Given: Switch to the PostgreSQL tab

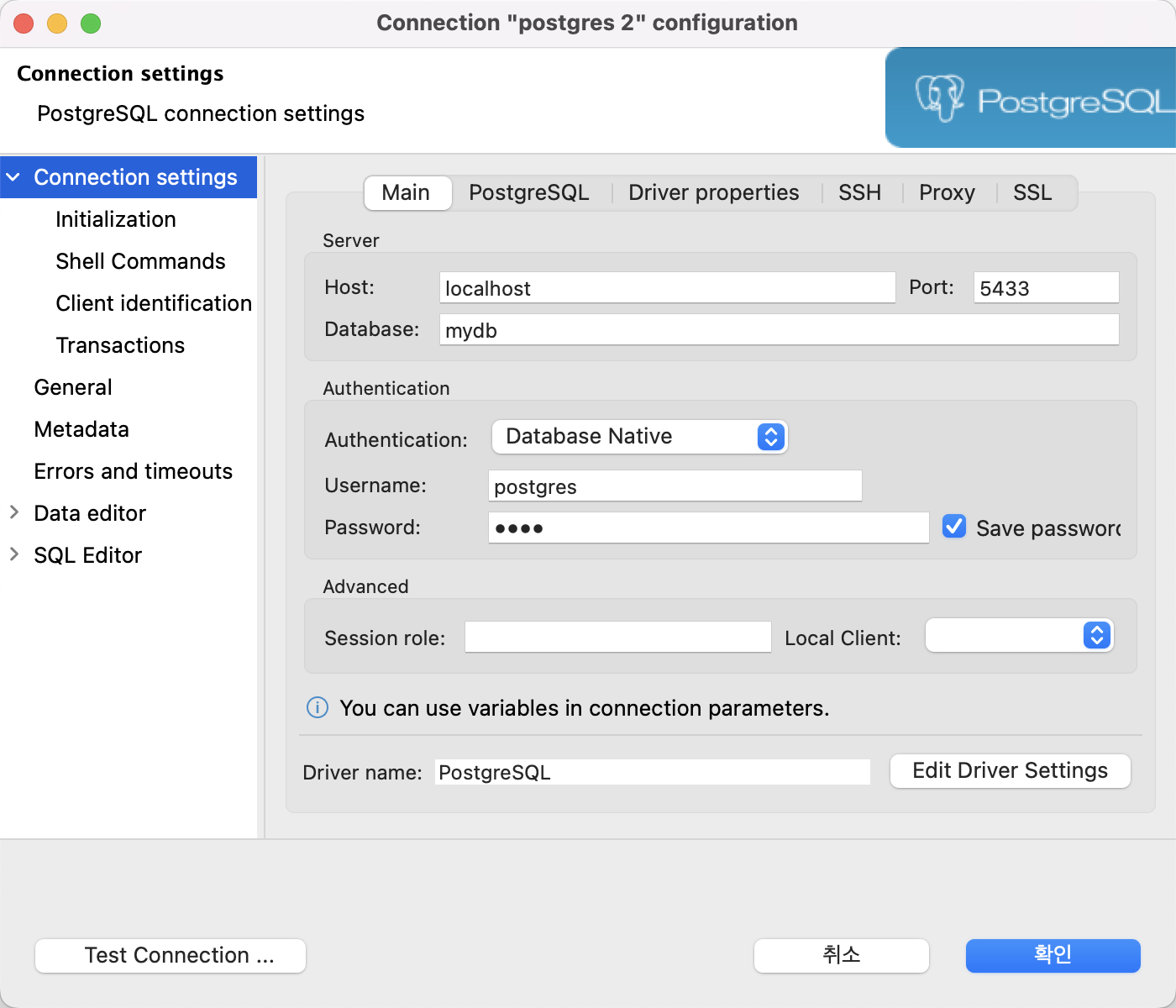Looking at the screenshot, I should coord(529,192).
